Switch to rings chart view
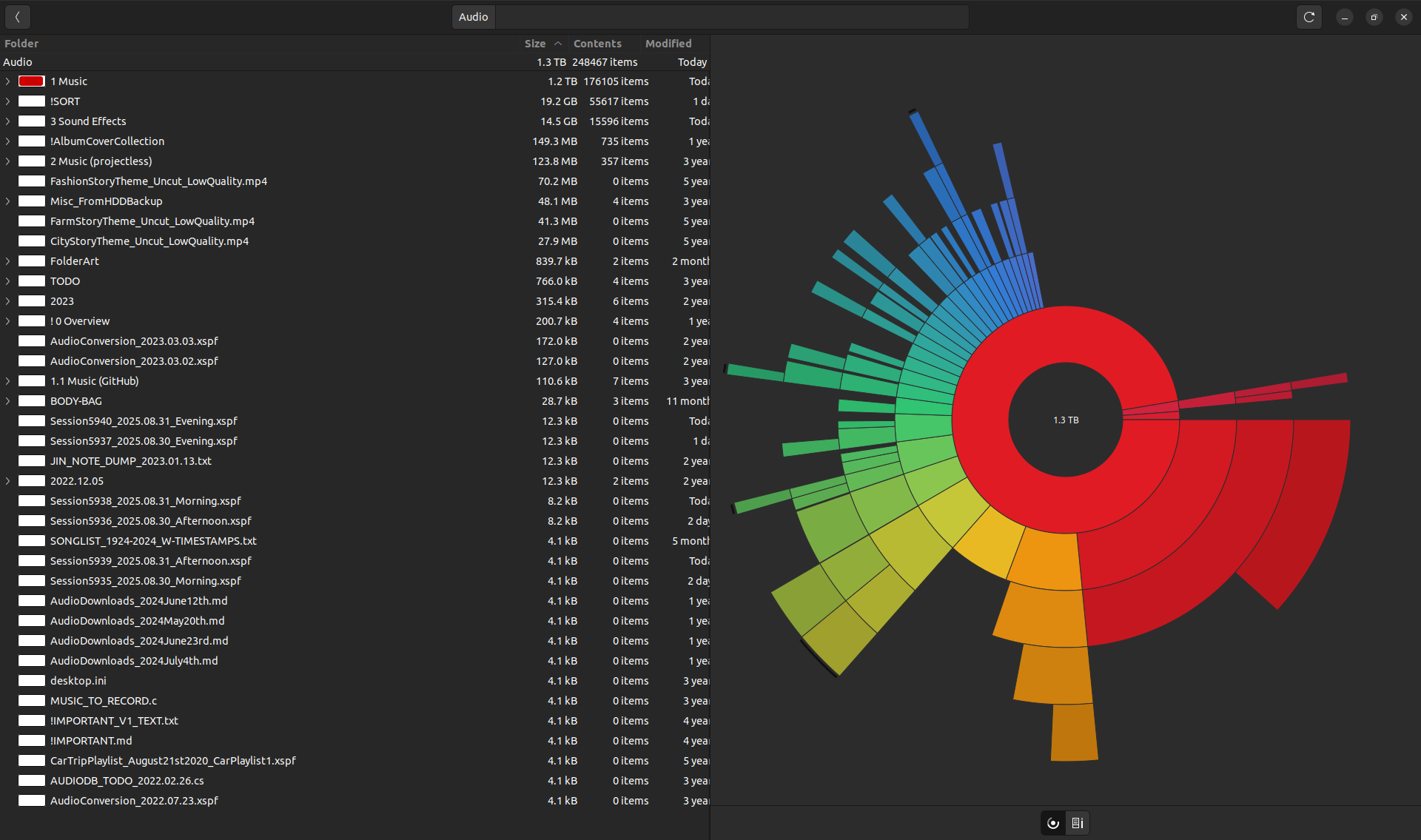The width and height of the screenshot is (1421, 840). coord(1053,823)
